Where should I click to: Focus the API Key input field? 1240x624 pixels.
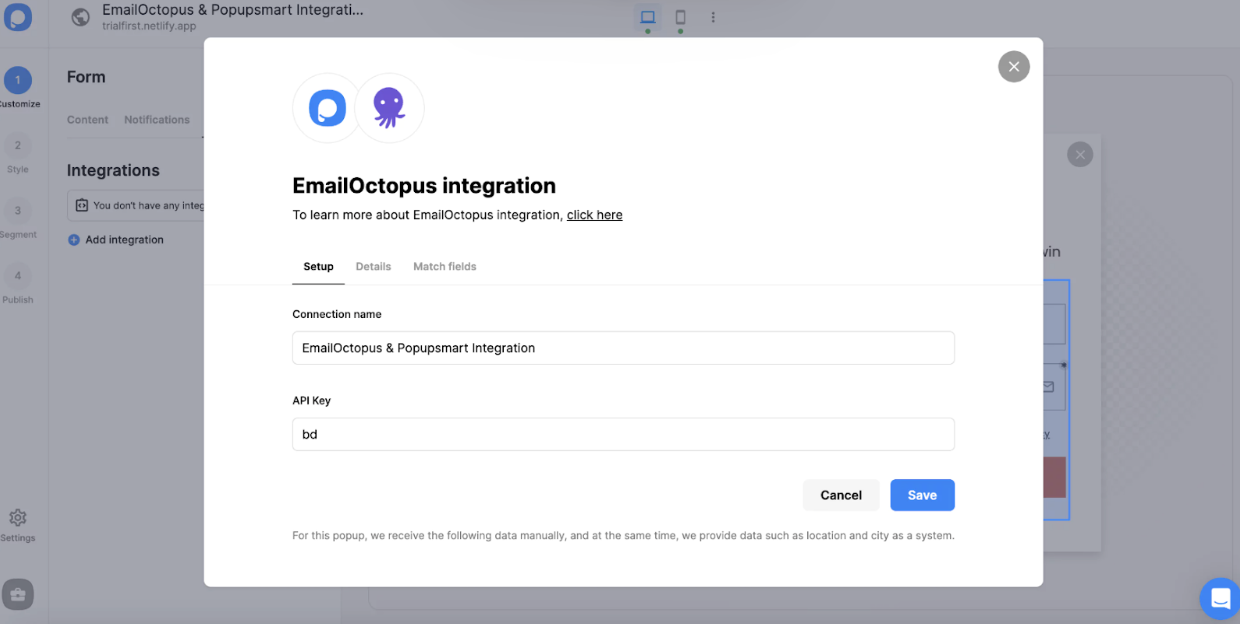[x=623, y=434]
